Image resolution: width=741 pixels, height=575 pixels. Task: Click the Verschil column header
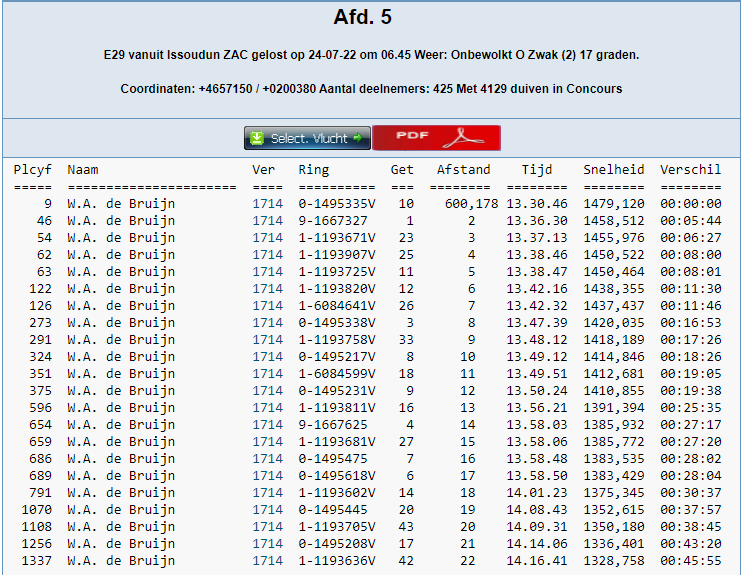690,170
